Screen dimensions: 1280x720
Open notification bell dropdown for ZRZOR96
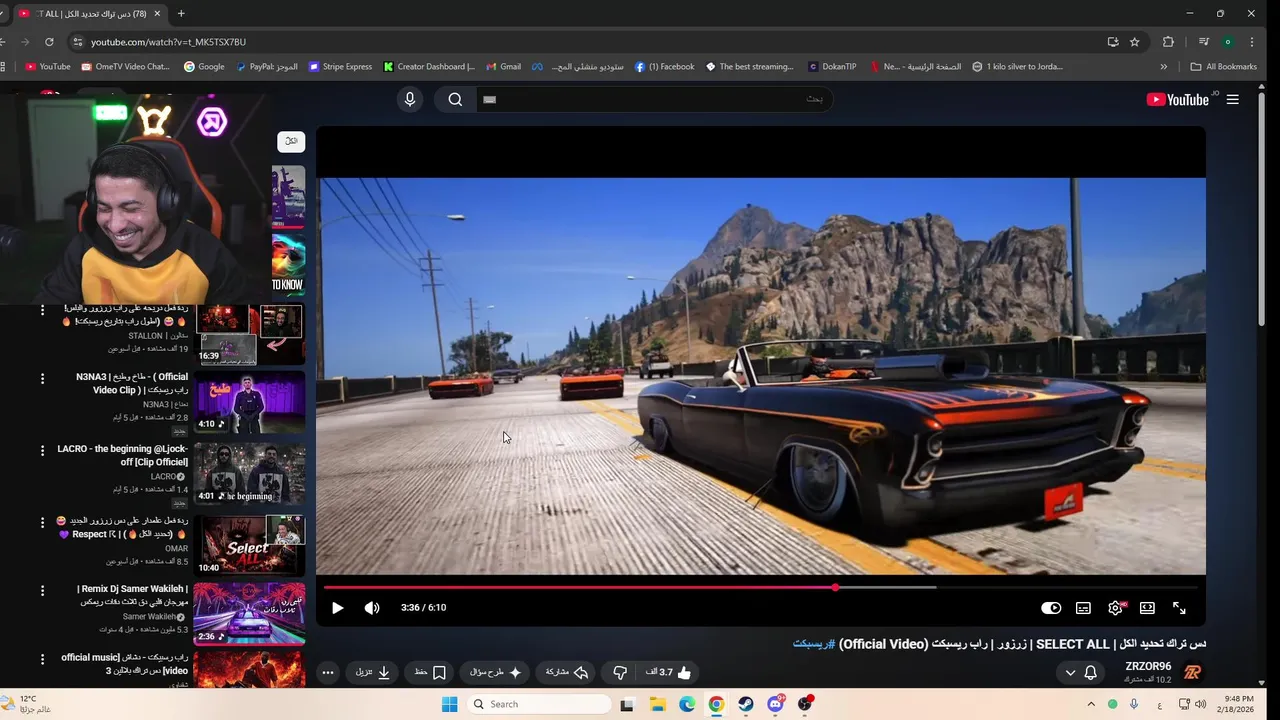[1081, 673]
